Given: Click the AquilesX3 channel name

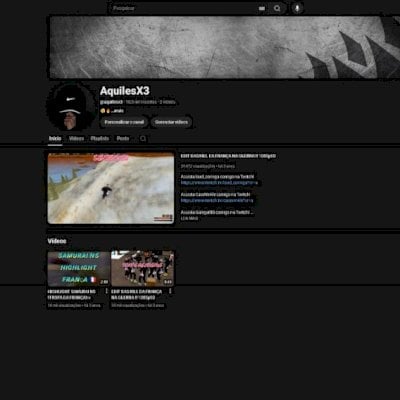Looking at the screenshot, I should coord(125,91).
